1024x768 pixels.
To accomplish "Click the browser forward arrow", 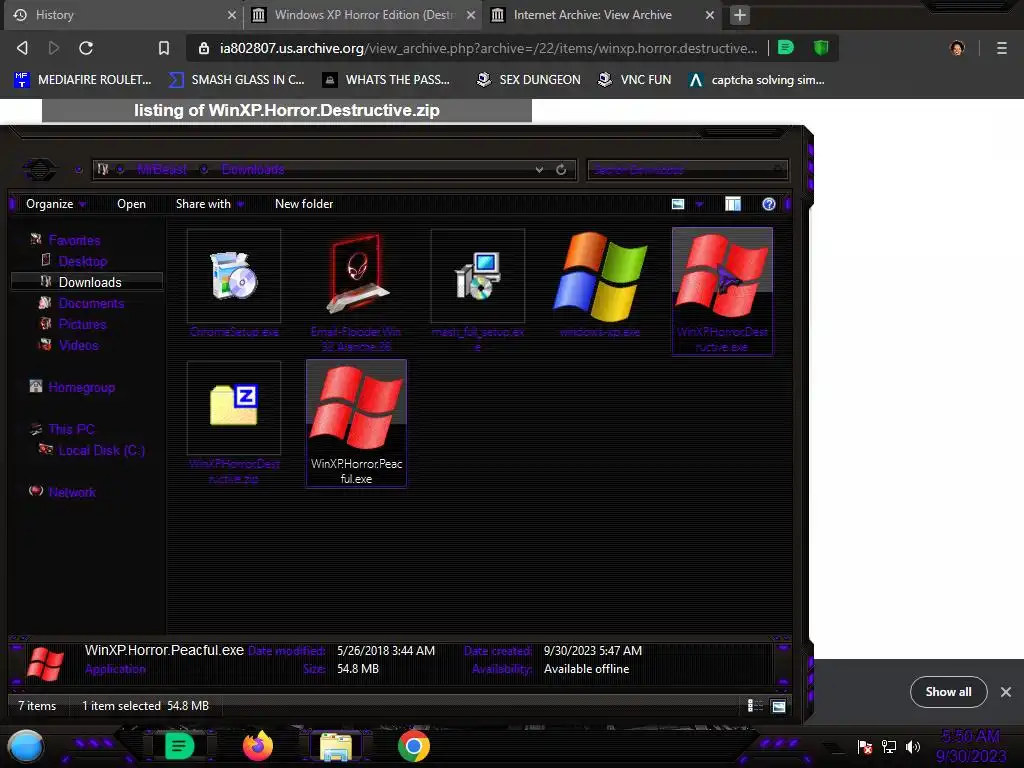I will pyautogui.click(x=54, y=48).
